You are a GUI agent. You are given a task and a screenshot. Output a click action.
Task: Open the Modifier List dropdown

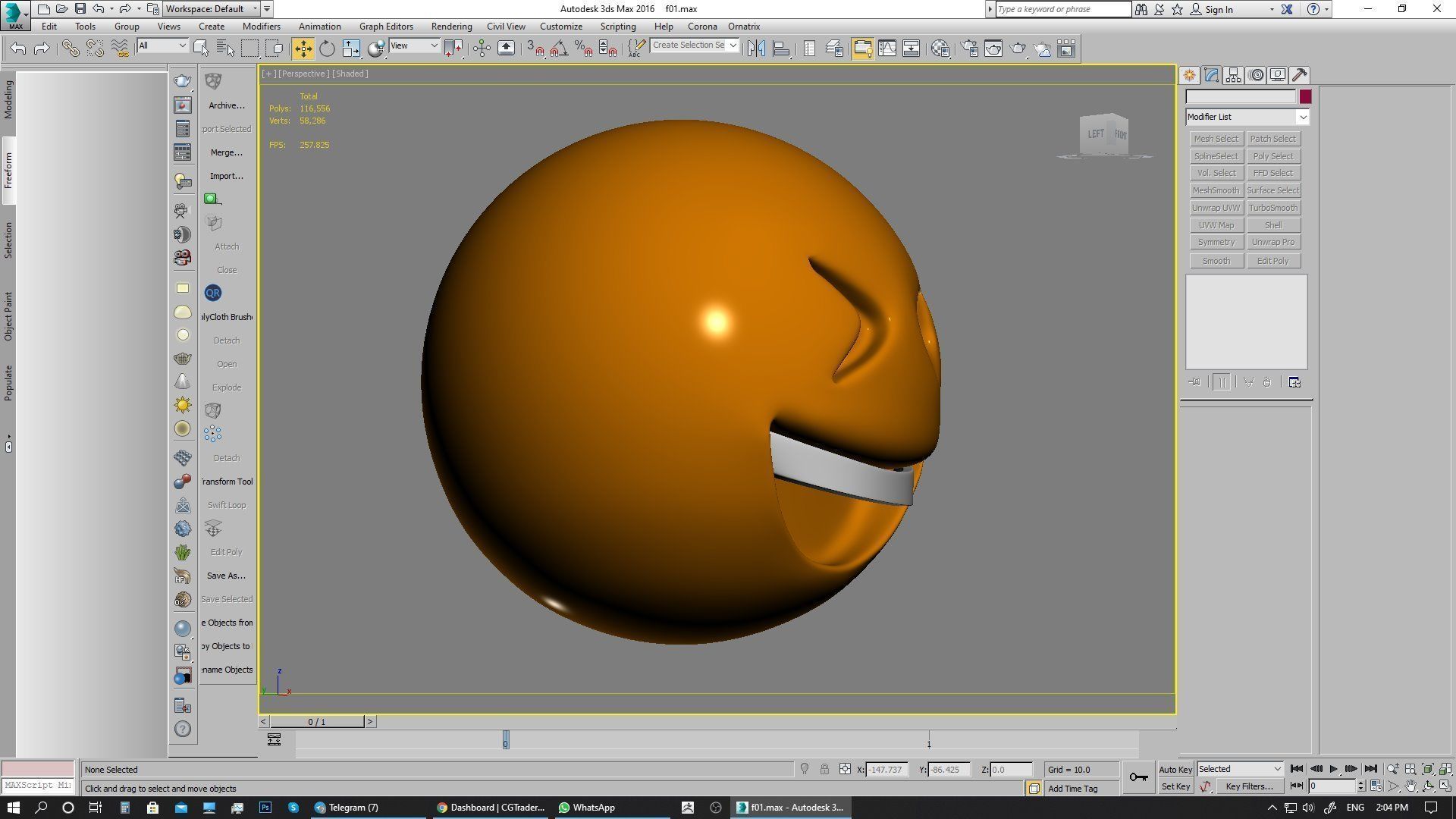tap(1247, 117)
